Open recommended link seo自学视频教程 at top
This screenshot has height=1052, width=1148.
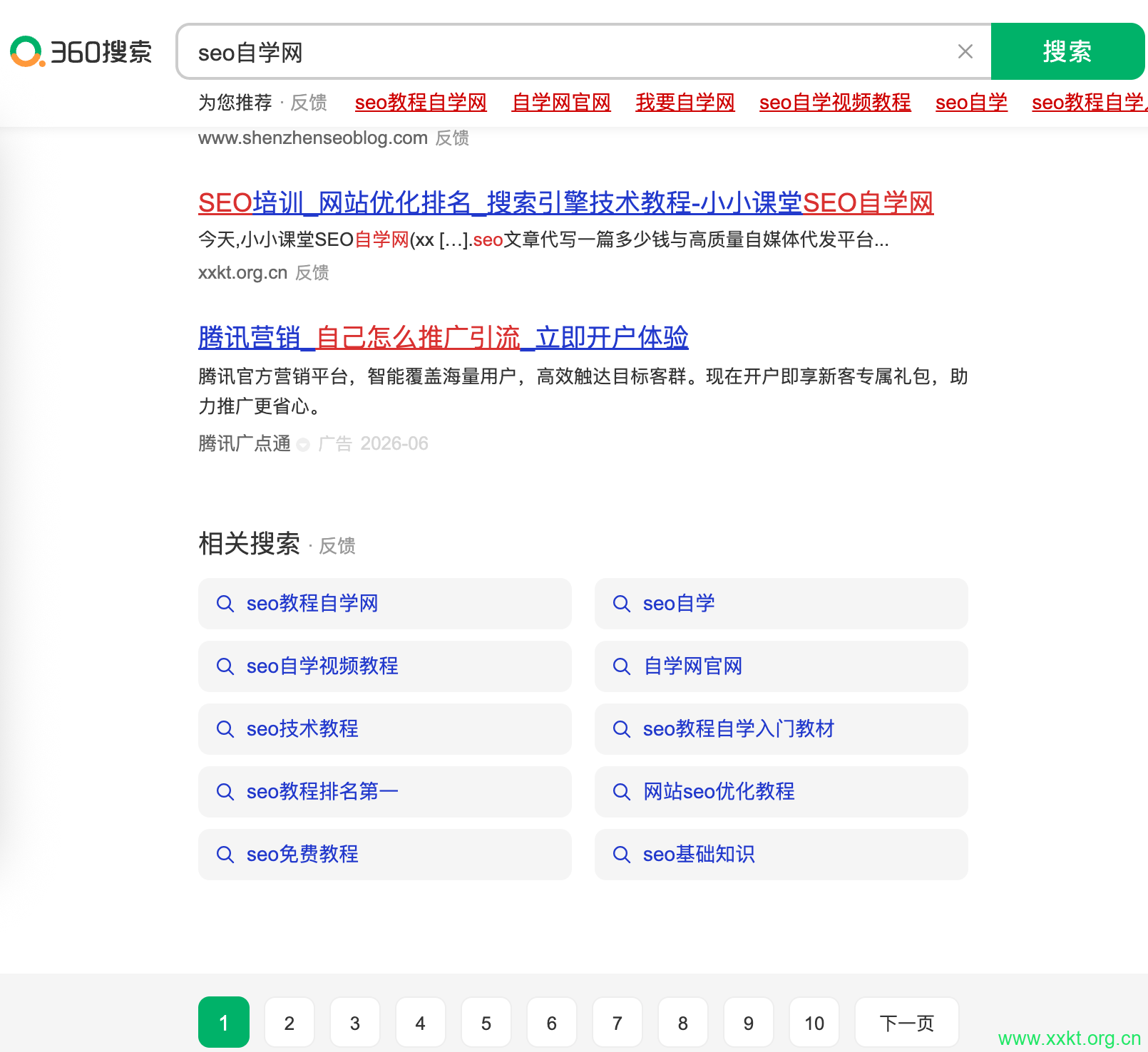click(835, 103)
